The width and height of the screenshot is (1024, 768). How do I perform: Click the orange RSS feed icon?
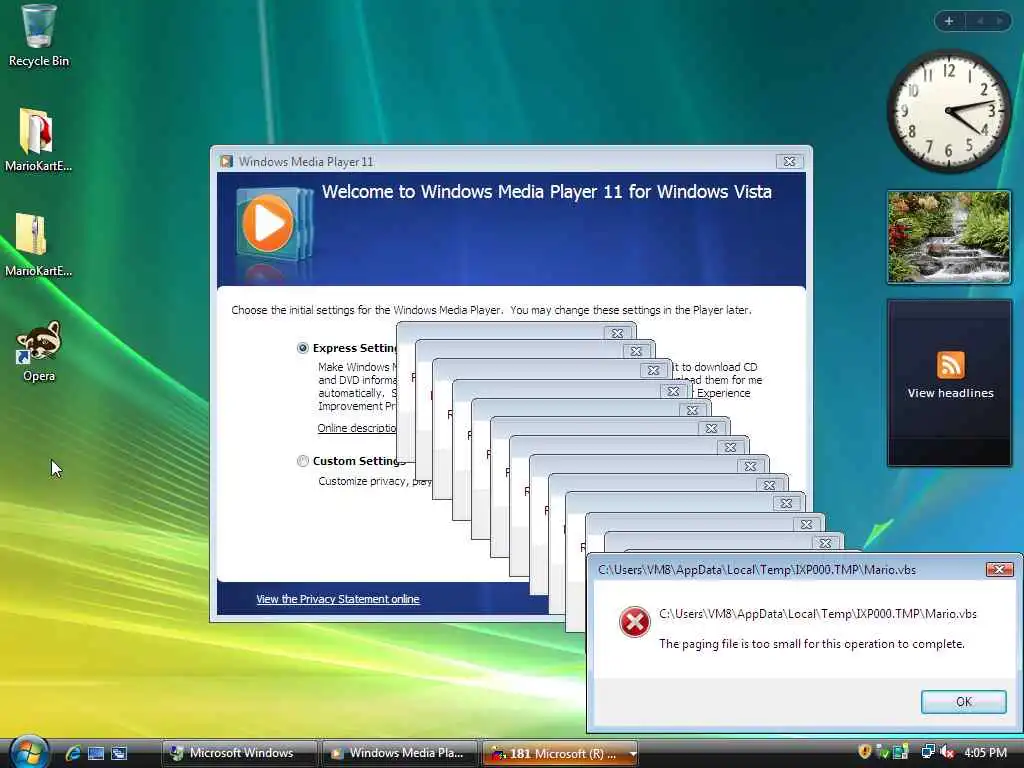tap(950, 364)
